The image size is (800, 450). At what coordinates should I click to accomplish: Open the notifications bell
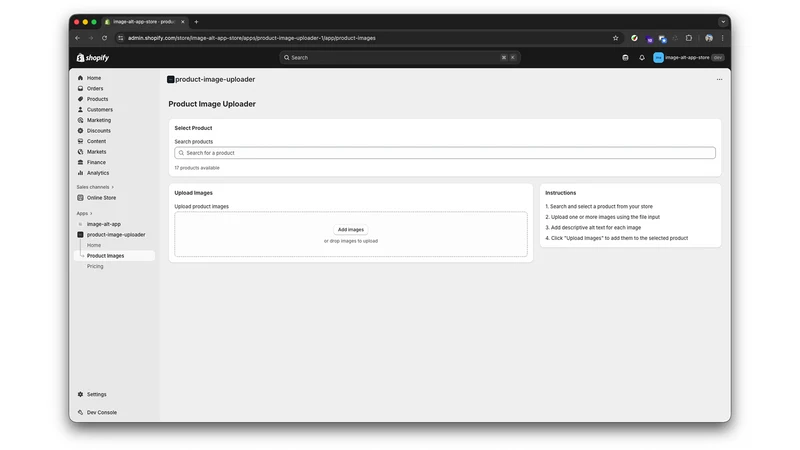(642, 58)
